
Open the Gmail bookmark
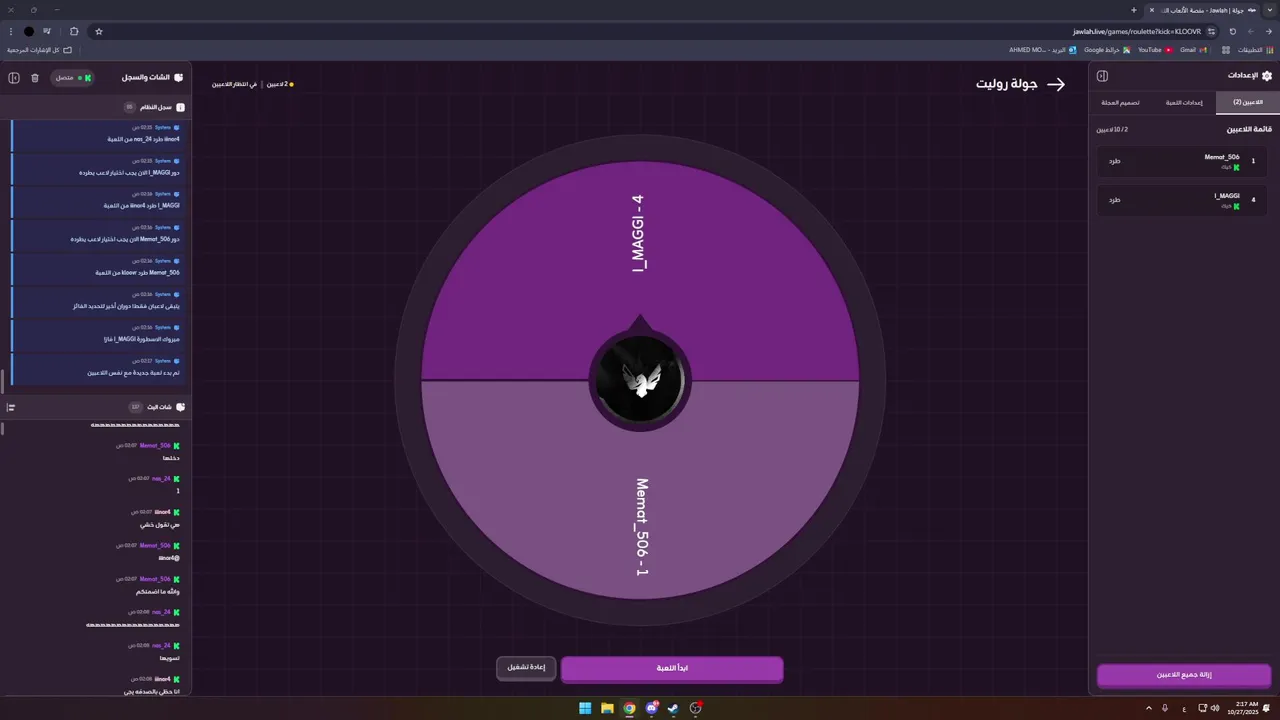[1193, 49]
